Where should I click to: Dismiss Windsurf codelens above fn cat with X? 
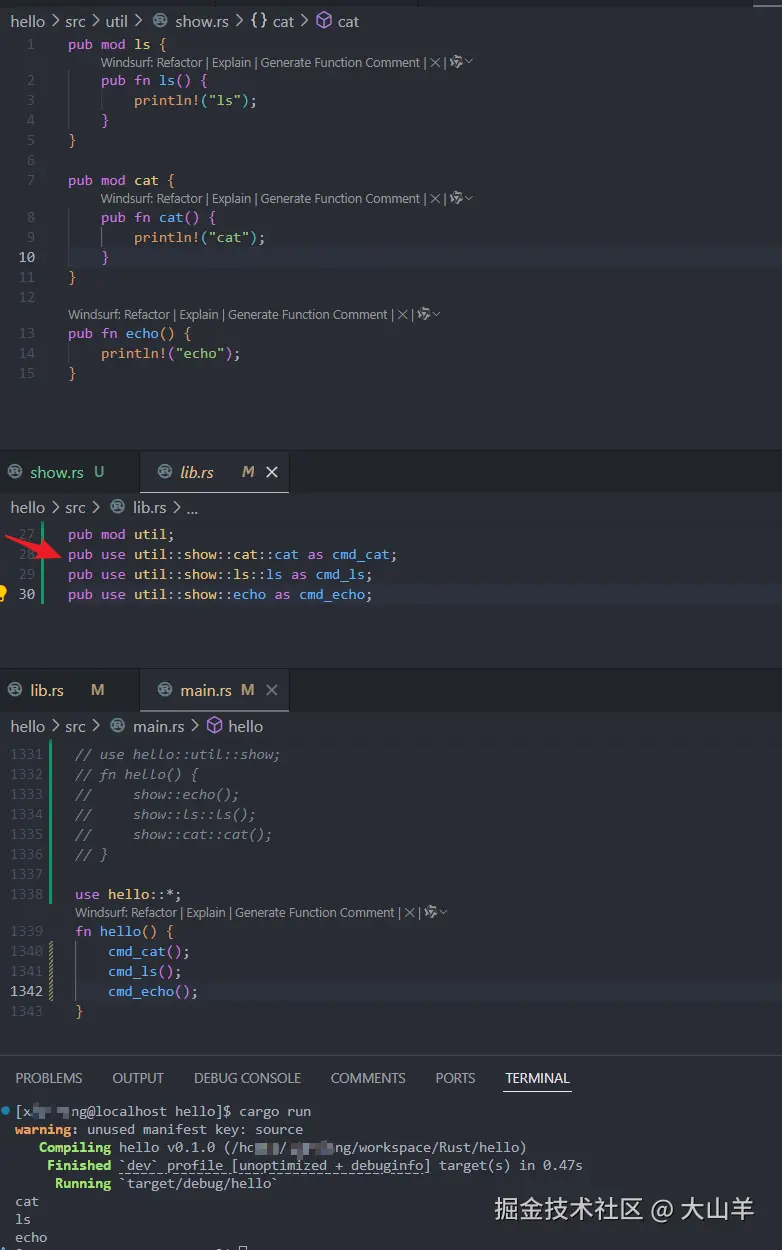[434, 198]
